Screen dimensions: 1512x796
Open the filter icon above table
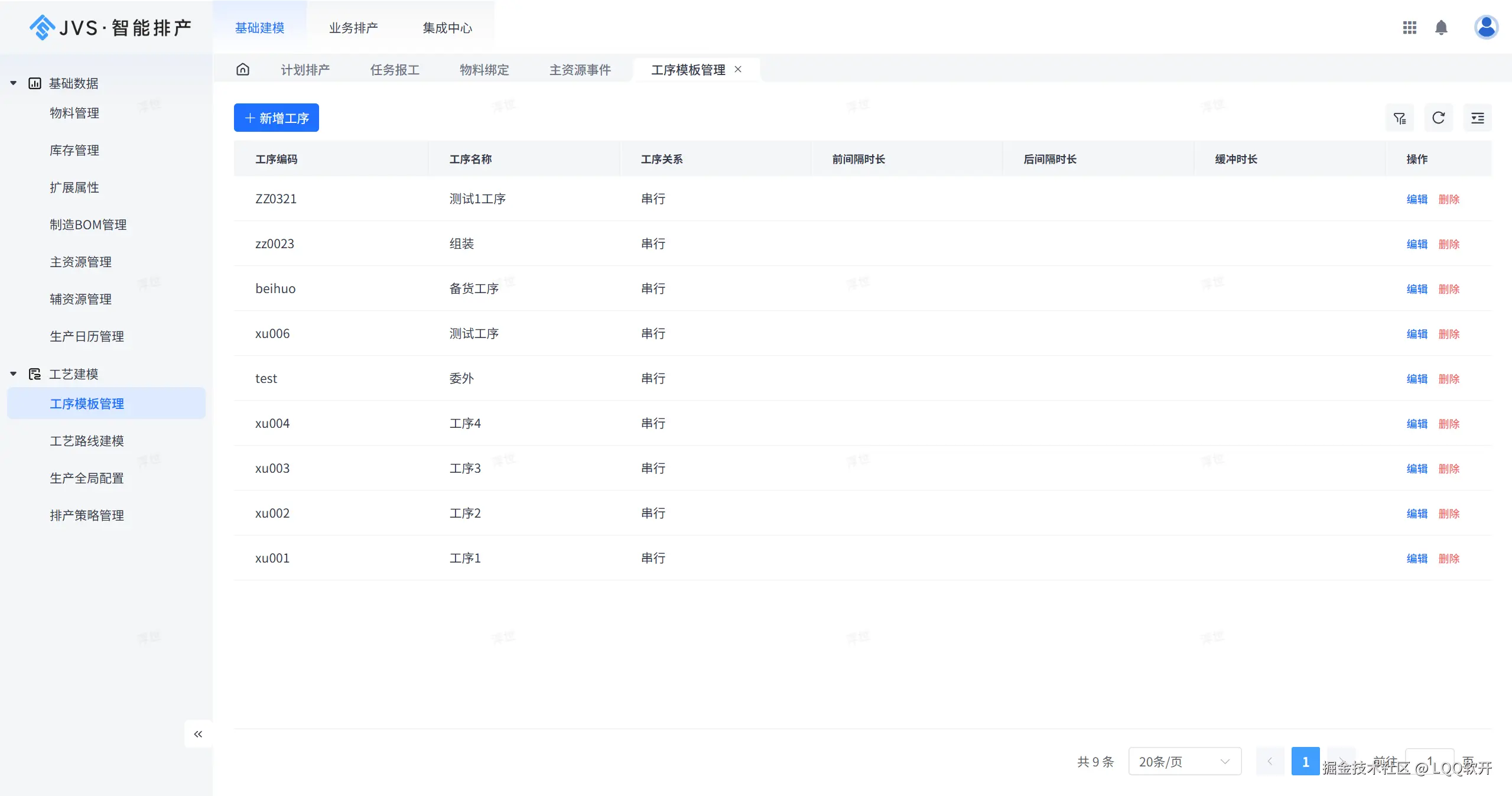click(x=1400, y=118)
